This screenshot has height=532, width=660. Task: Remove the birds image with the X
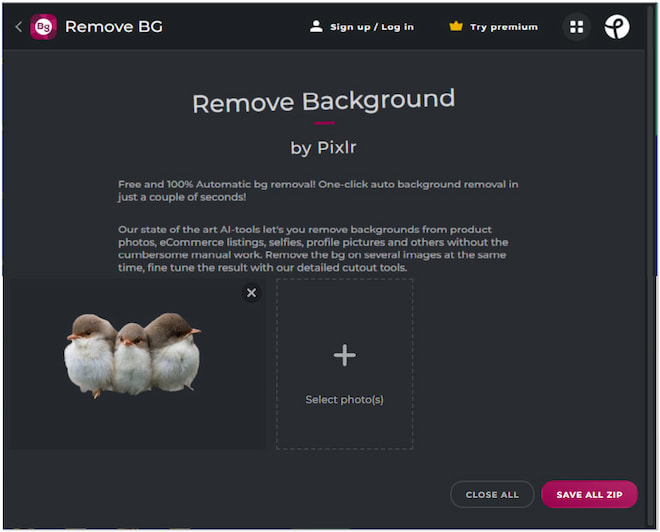coord(251,292)
